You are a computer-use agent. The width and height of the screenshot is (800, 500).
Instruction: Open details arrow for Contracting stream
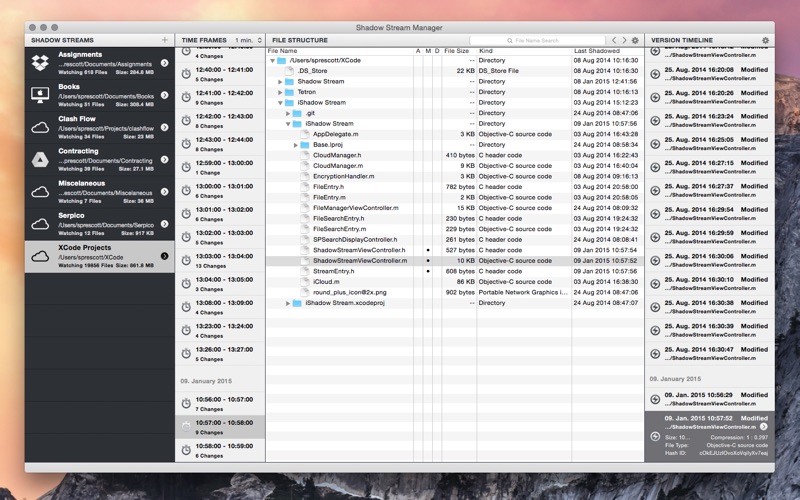point(165,159)
